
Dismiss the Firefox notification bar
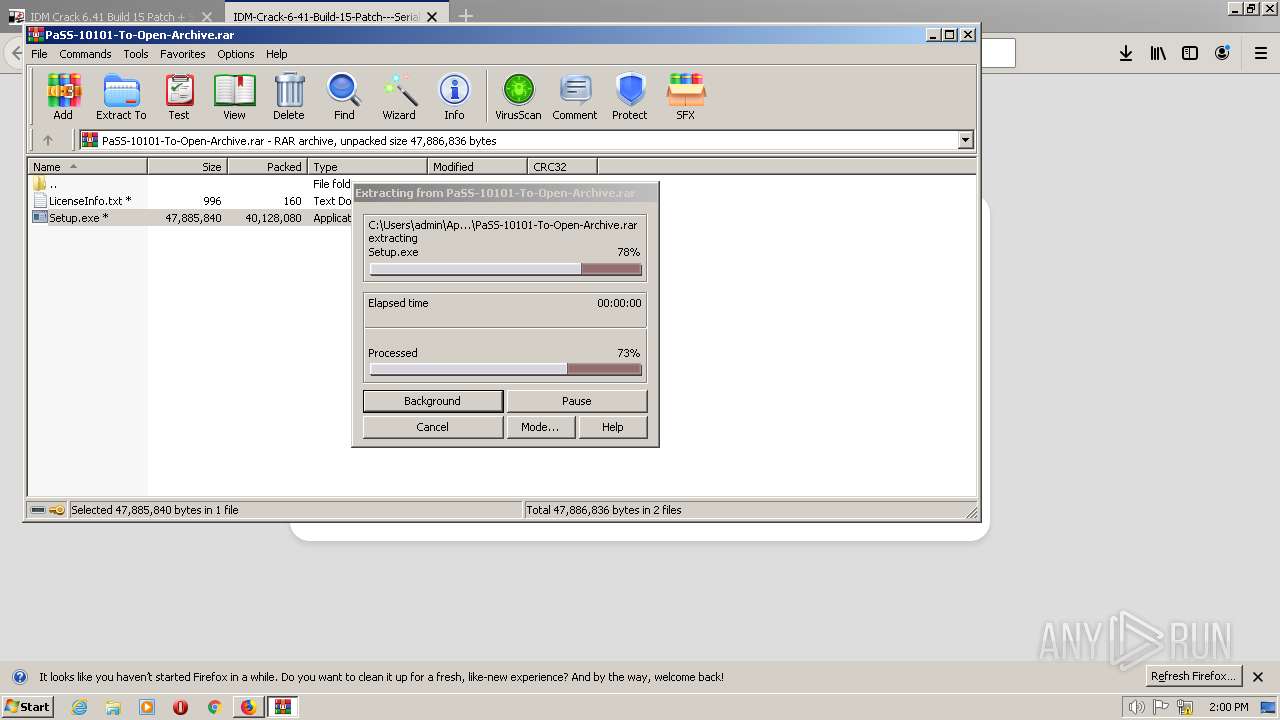(x=1258, y=677)
